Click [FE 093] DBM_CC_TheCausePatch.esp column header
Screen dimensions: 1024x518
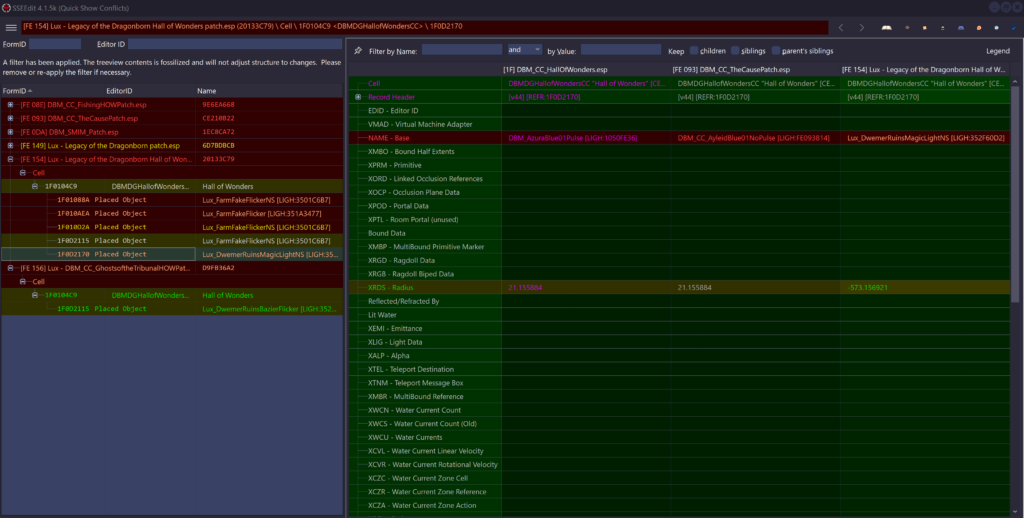tap(756, 69)
